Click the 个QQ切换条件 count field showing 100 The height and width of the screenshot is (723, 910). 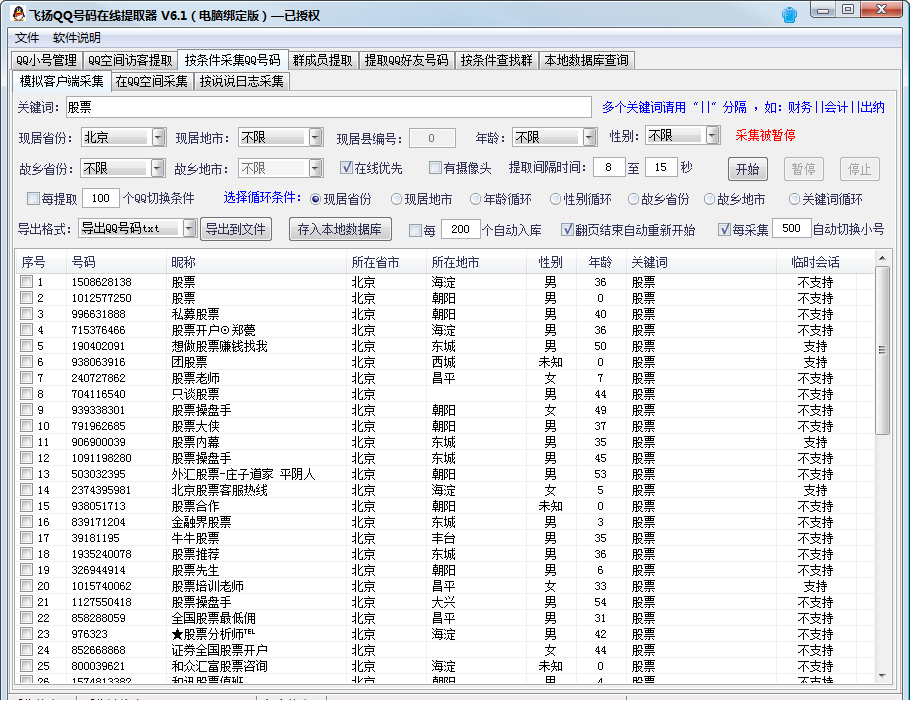click(x=101, y=198)
